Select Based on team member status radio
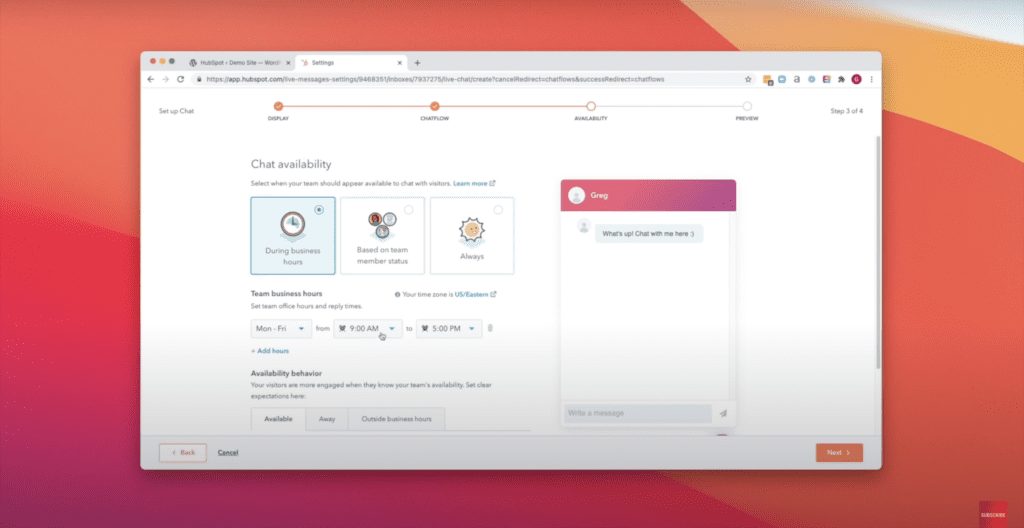1024x528 pixels. coord(408,210)
